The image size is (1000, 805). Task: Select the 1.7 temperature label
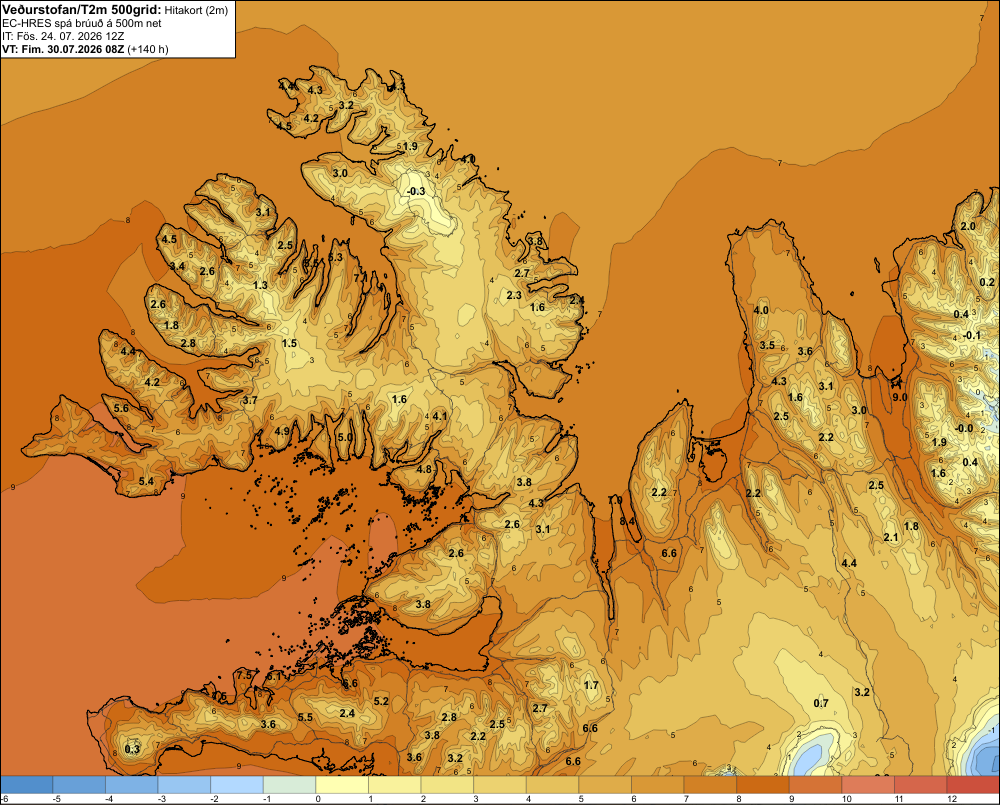(x=591, y=685)
